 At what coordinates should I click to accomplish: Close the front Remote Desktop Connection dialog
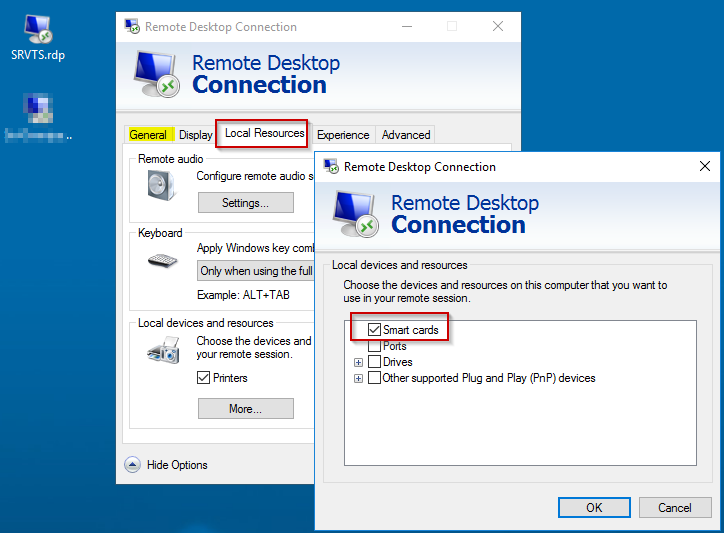pos(705,166)
